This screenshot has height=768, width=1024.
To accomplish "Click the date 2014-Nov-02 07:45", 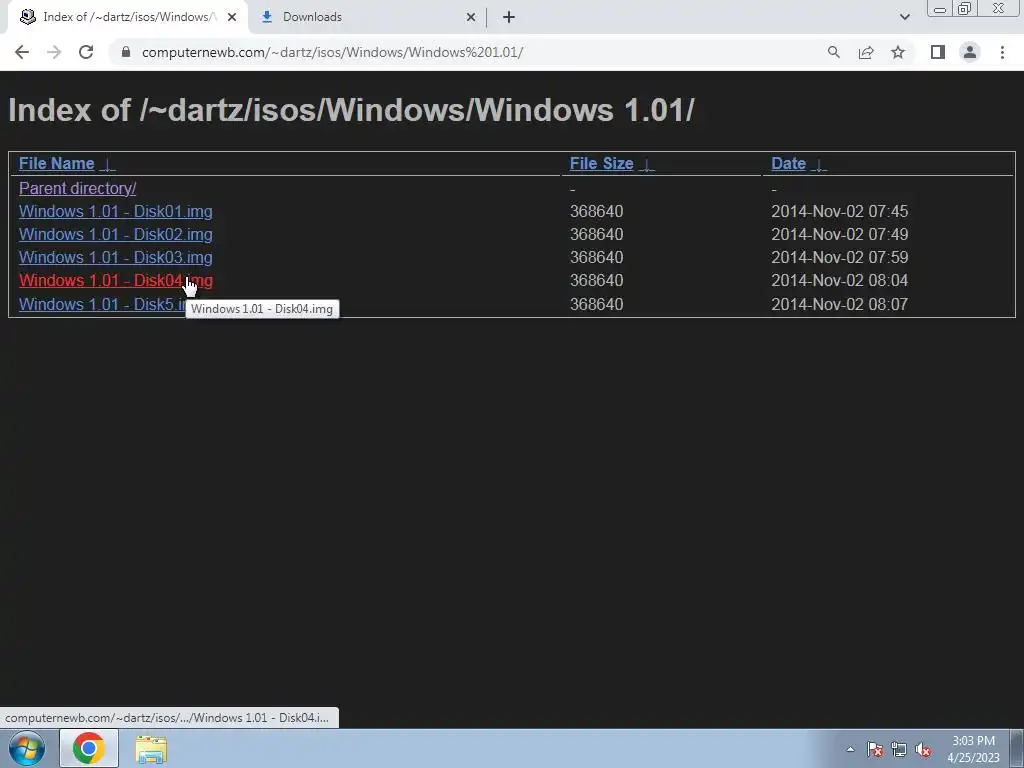I will point(839,212).
